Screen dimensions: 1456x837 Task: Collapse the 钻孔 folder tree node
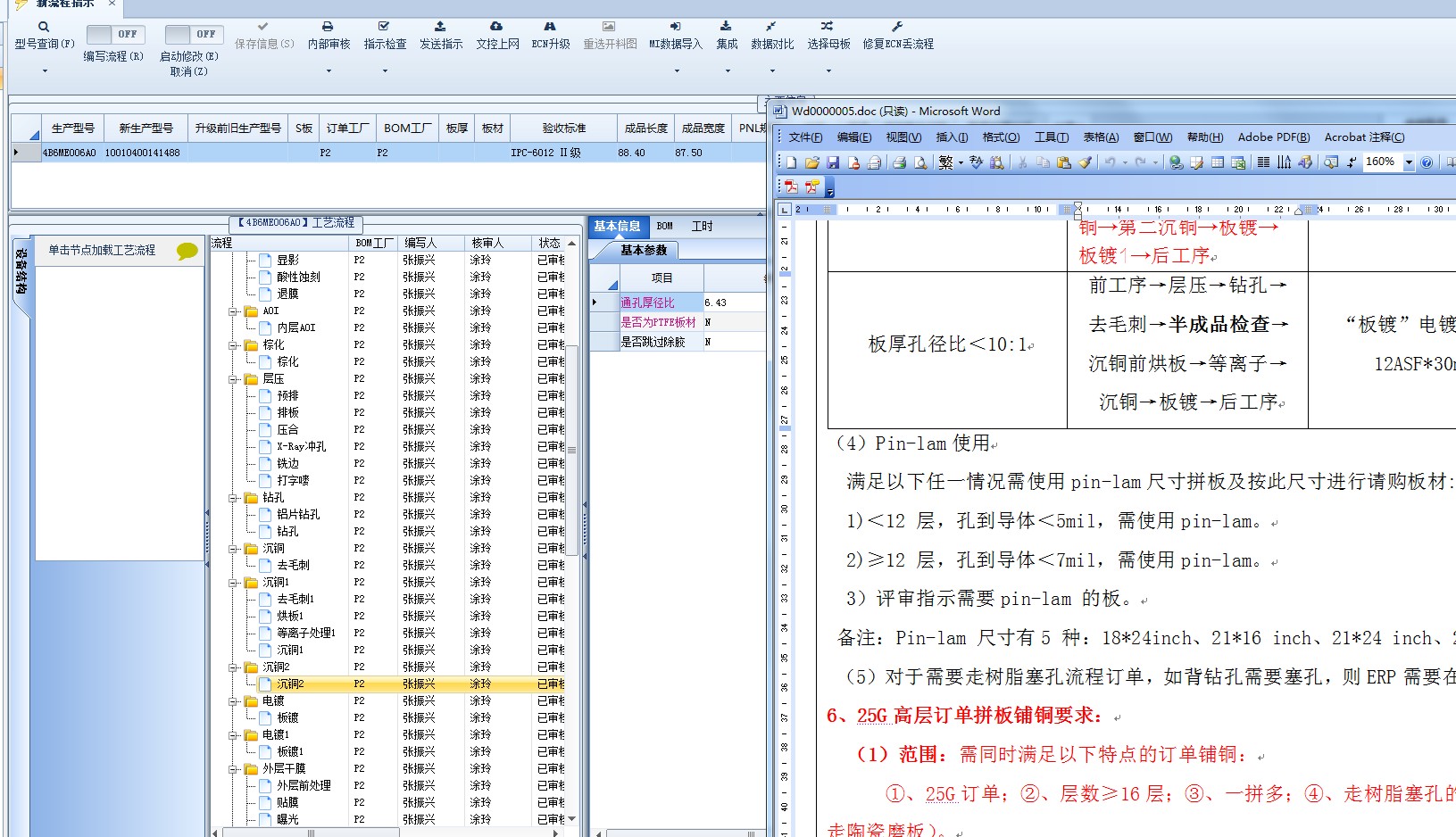click(233, 498)
